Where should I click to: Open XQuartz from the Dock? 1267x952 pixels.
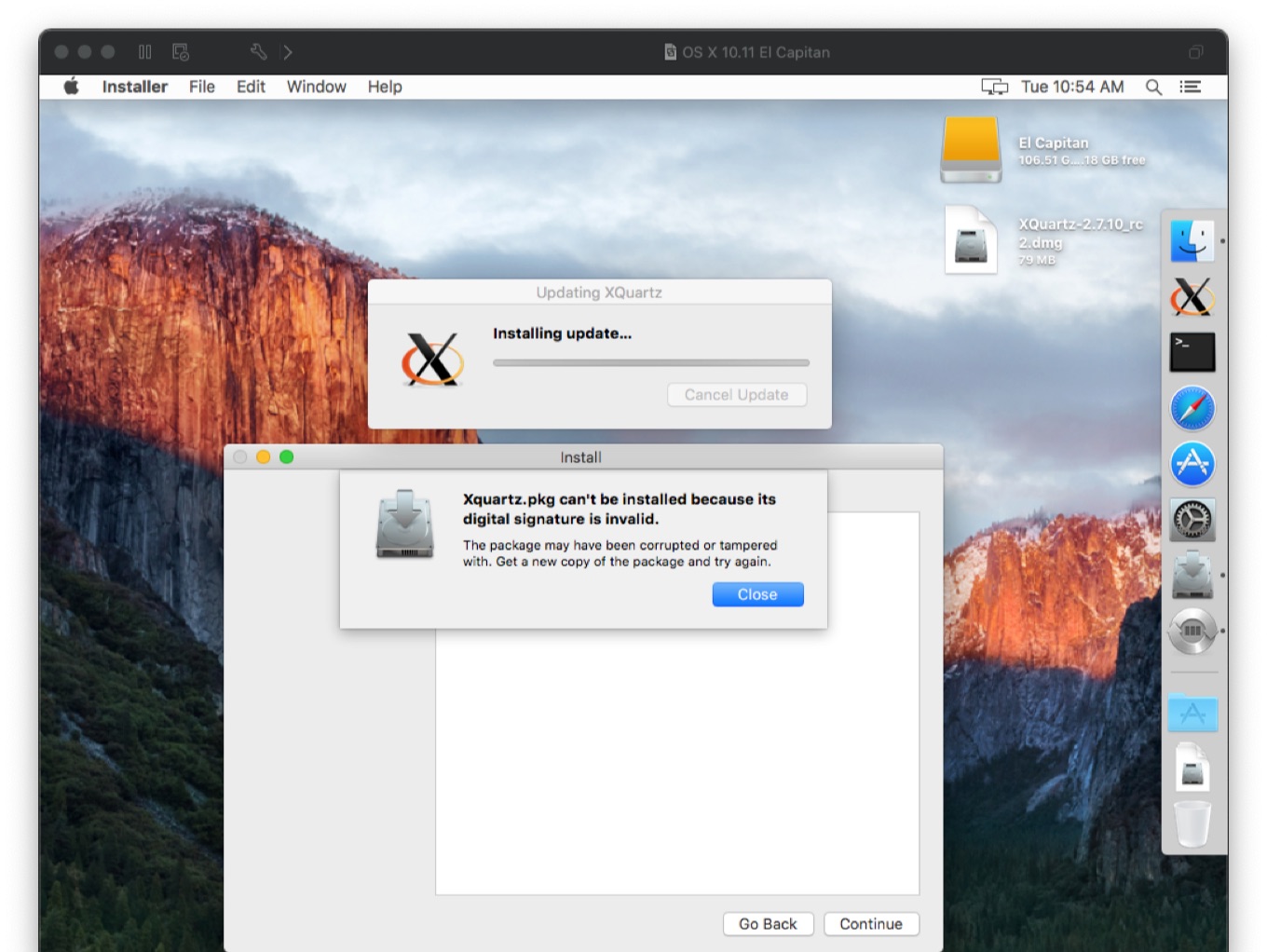1192,297
